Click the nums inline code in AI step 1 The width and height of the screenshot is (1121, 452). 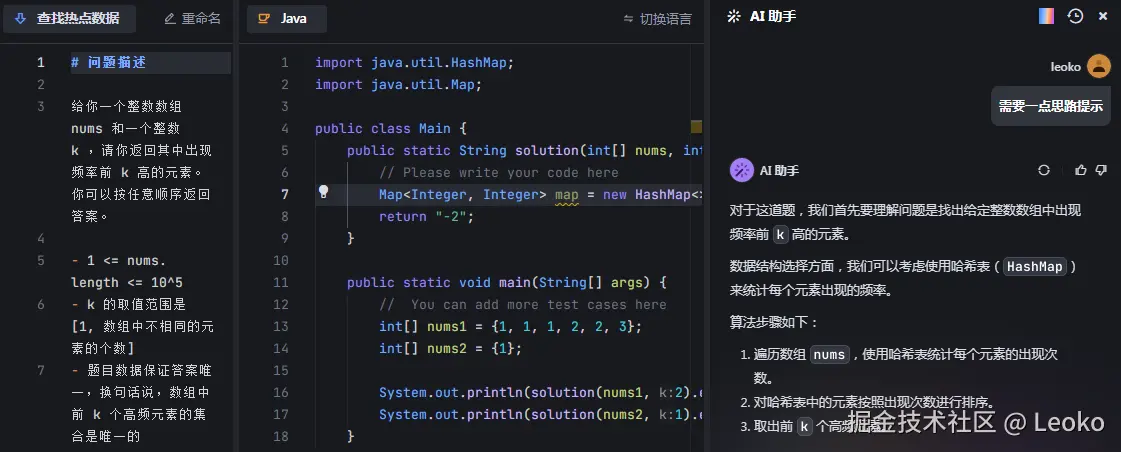click(830, 355)
